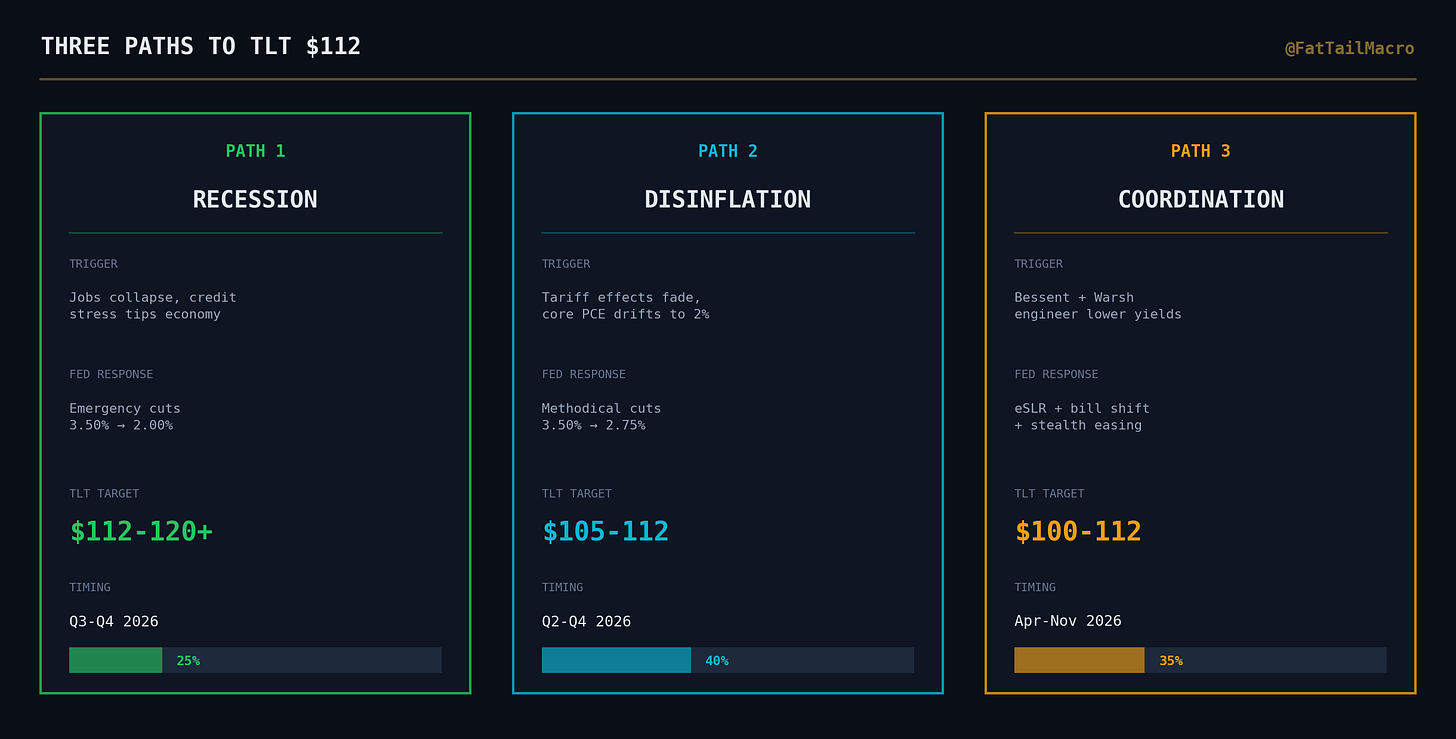Click the @FatTailMacro handle
1456x739 pixels.
tap(1350, 47)
